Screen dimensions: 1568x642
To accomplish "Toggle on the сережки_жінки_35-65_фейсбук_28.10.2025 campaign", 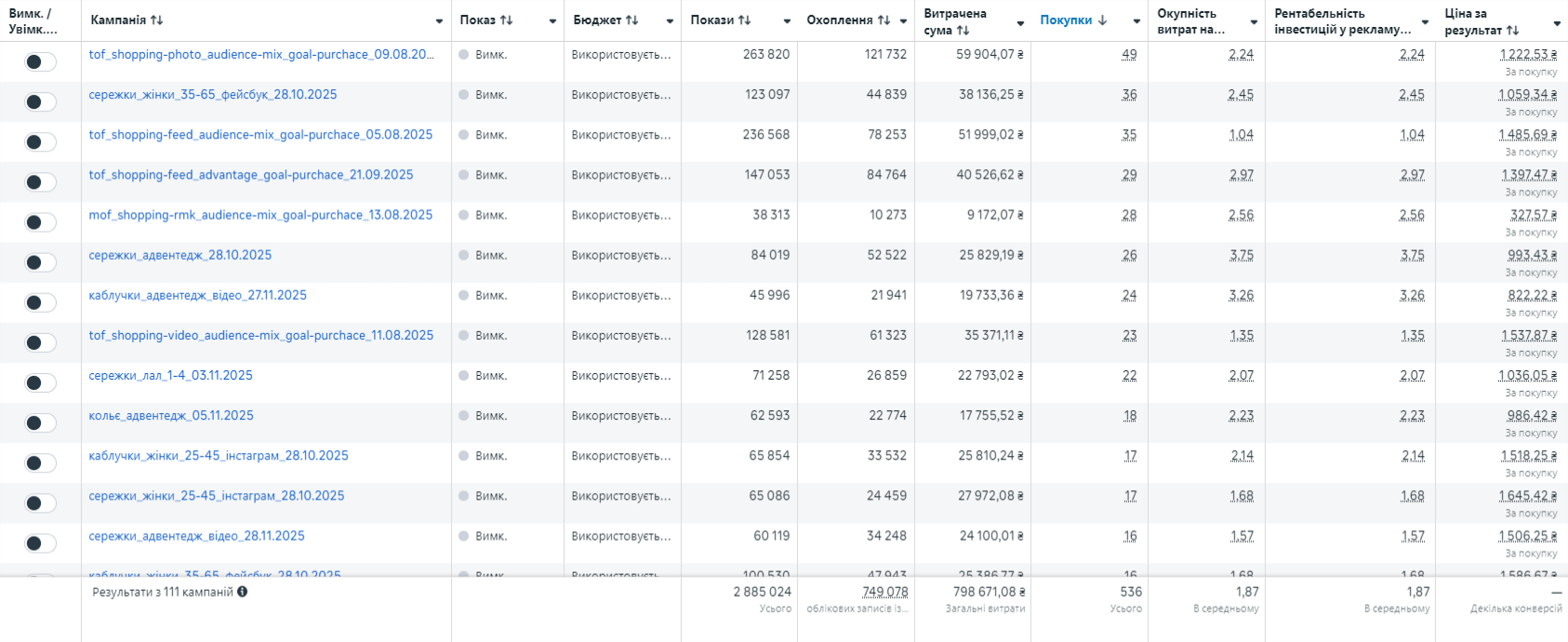I will pos(40,101).
